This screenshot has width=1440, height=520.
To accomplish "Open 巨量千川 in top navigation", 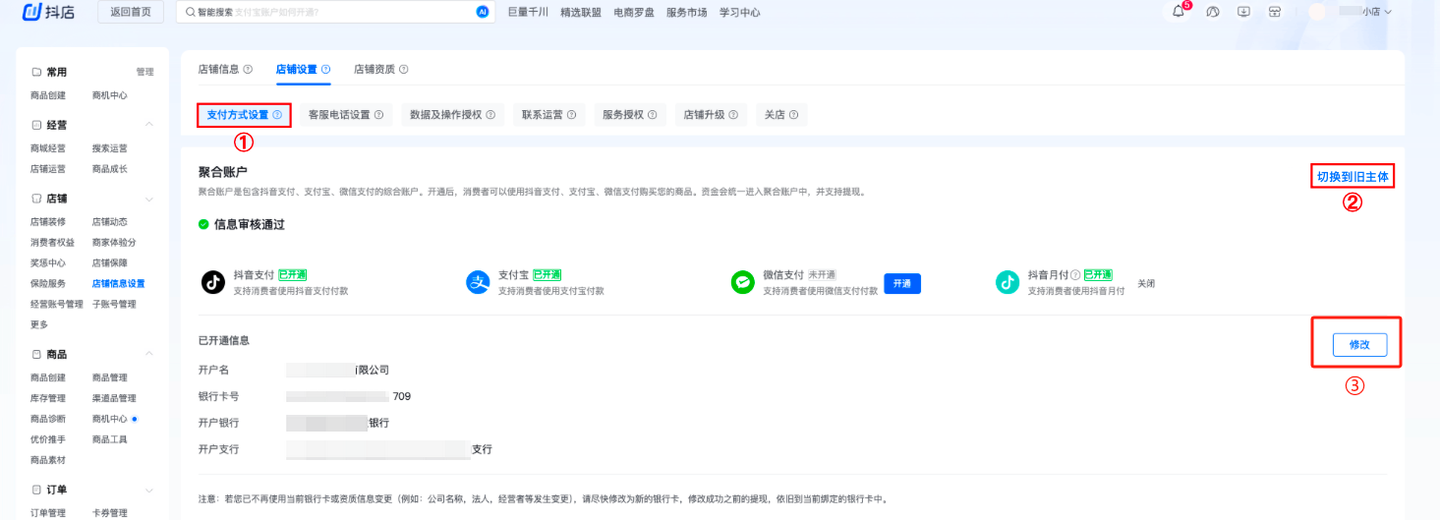I will [527, 12].
